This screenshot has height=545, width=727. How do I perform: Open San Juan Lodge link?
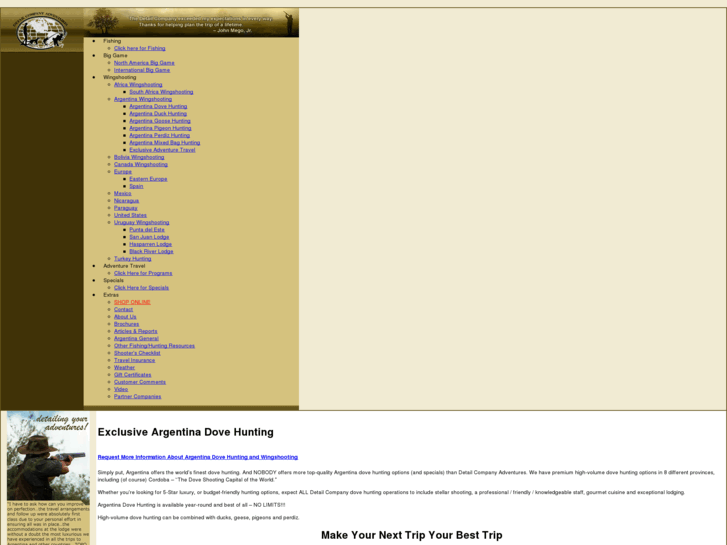tap(149, 237)
